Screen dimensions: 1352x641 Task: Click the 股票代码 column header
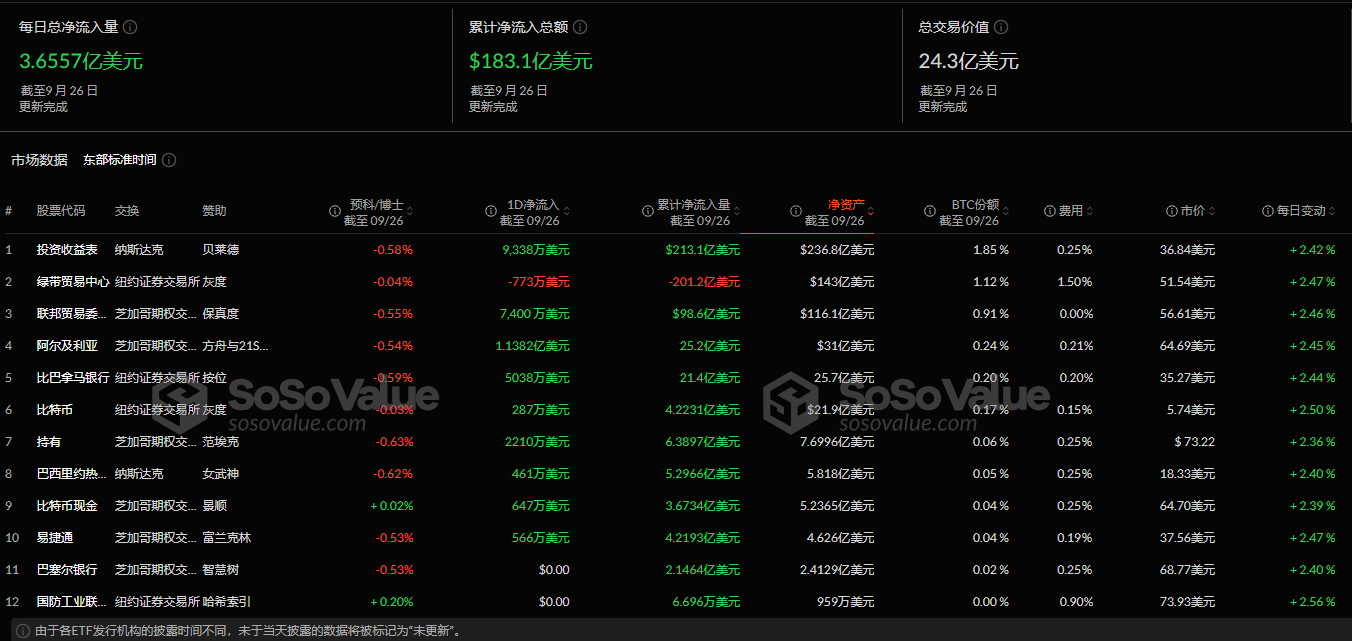click(x=61, y=211)
